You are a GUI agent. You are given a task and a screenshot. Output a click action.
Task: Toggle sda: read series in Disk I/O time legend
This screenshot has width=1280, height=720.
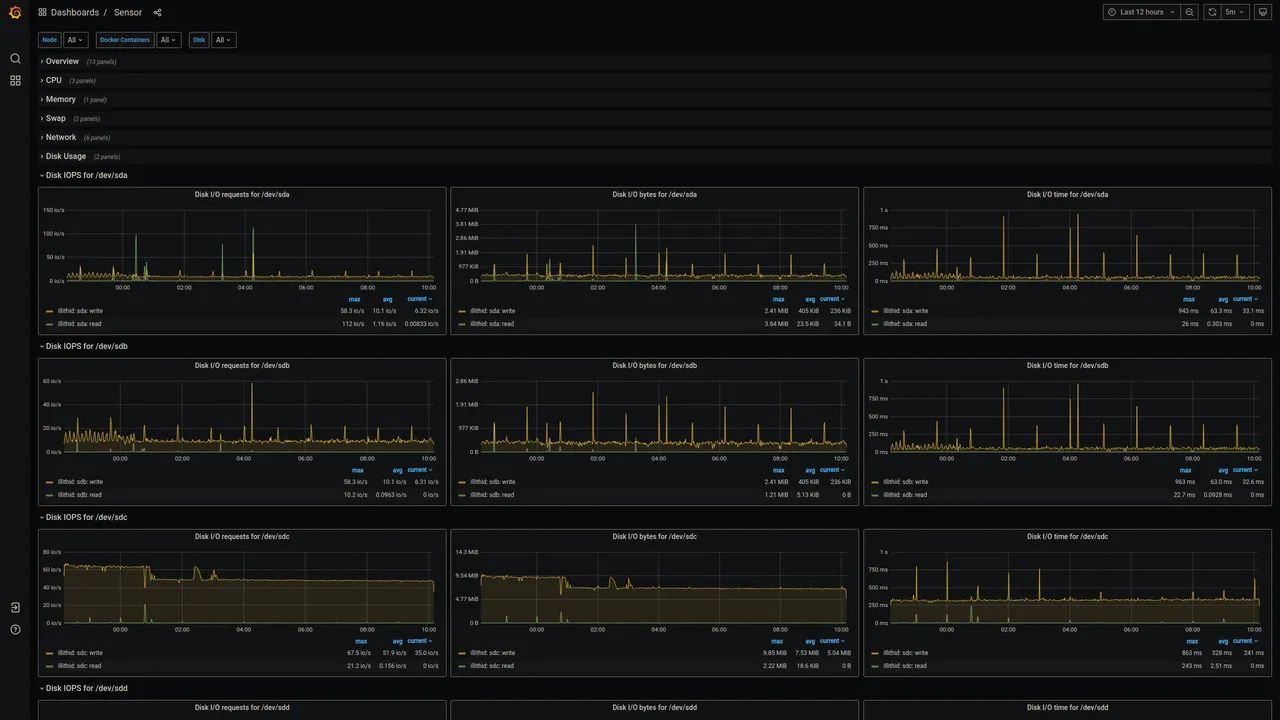click(905, 324)
